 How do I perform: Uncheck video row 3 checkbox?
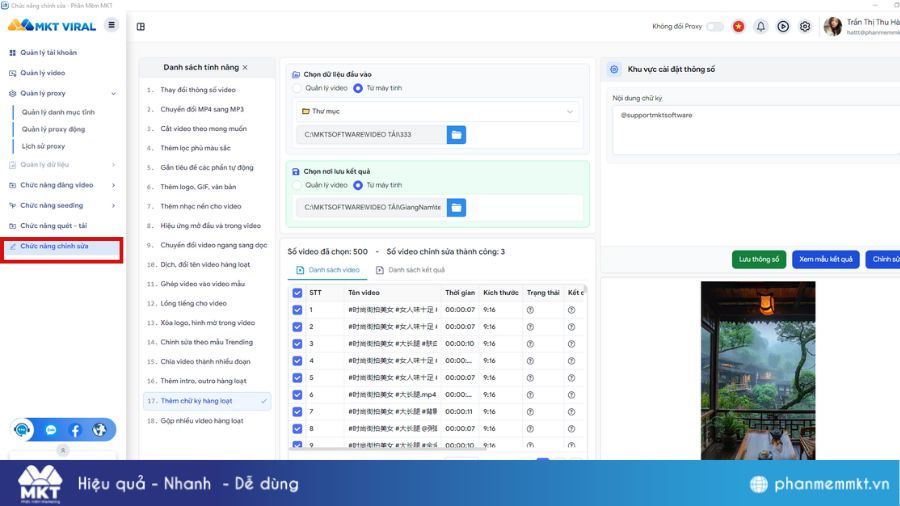(x=297, y=344)
